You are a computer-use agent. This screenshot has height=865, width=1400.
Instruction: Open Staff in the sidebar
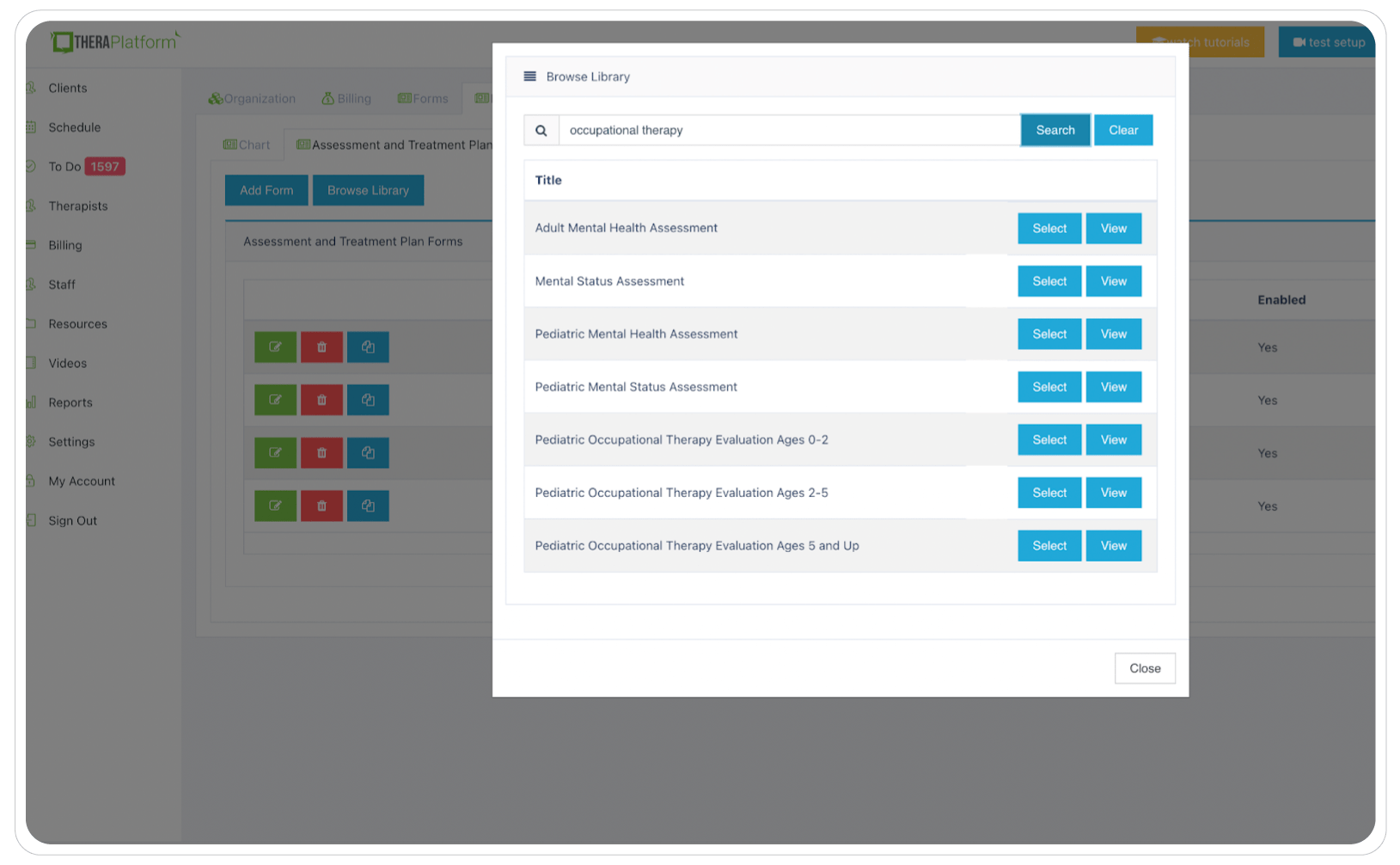tap(62, 285)
